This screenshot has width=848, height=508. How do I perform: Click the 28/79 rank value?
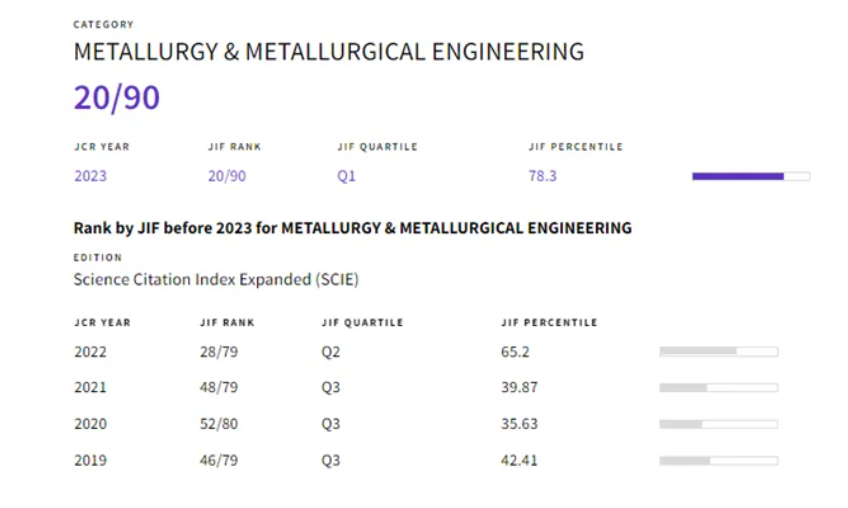(218, 352)
